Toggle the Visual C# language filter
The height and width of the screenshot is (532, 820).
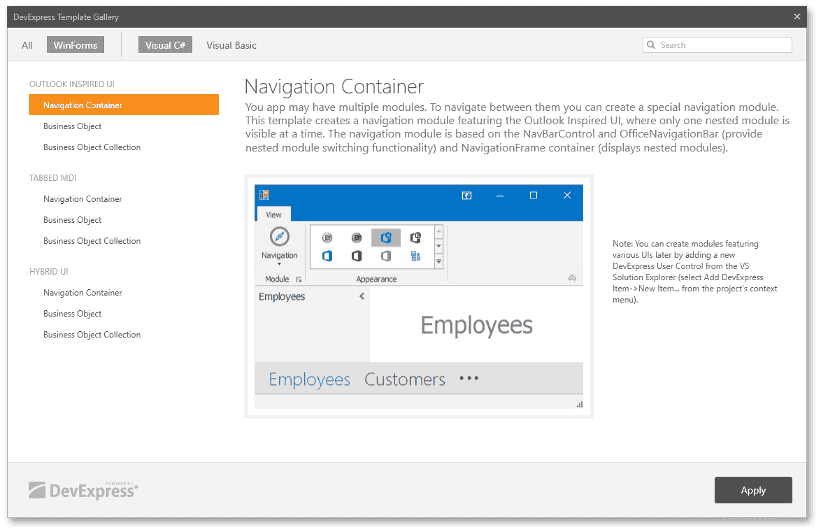click(165, 45)
